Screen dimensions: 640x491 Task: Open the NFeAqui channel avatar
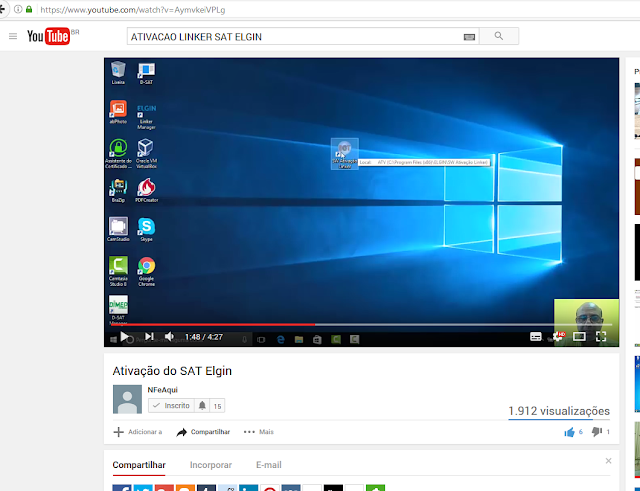point(127,399)
